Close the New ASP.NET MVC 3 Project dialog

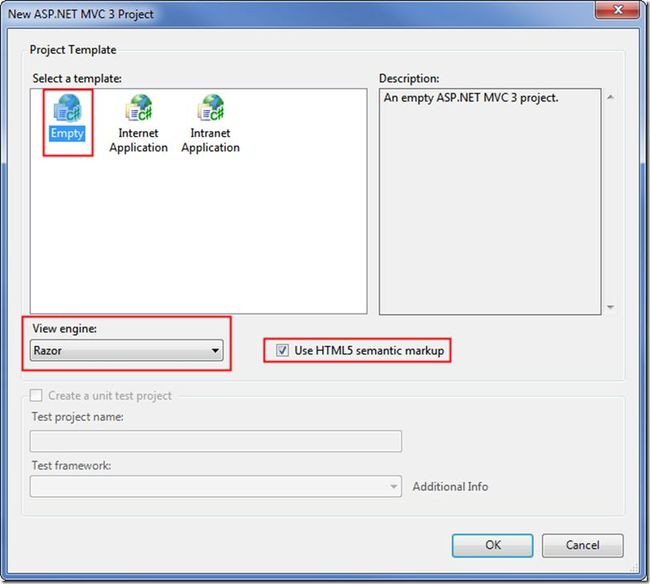[x=617, y=10]
